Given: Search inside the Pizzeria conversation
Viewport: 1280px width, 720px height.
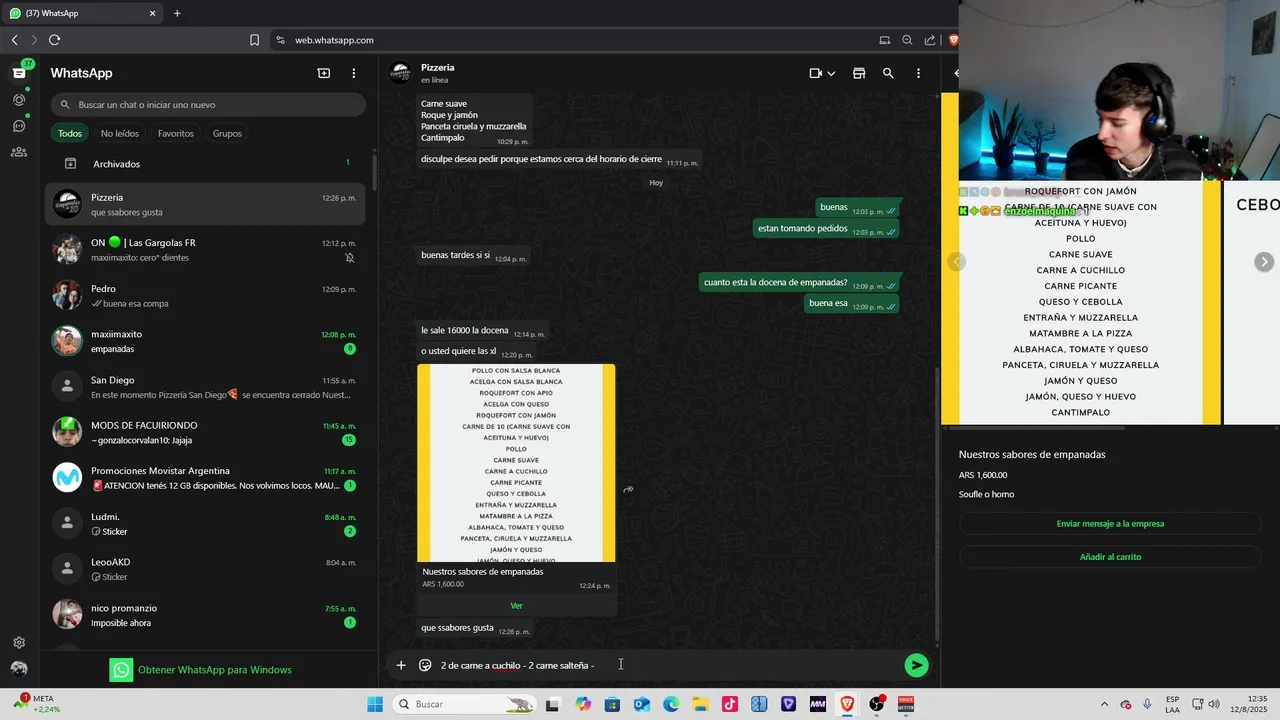Looking at the screenshot, I should pos(888,73).
